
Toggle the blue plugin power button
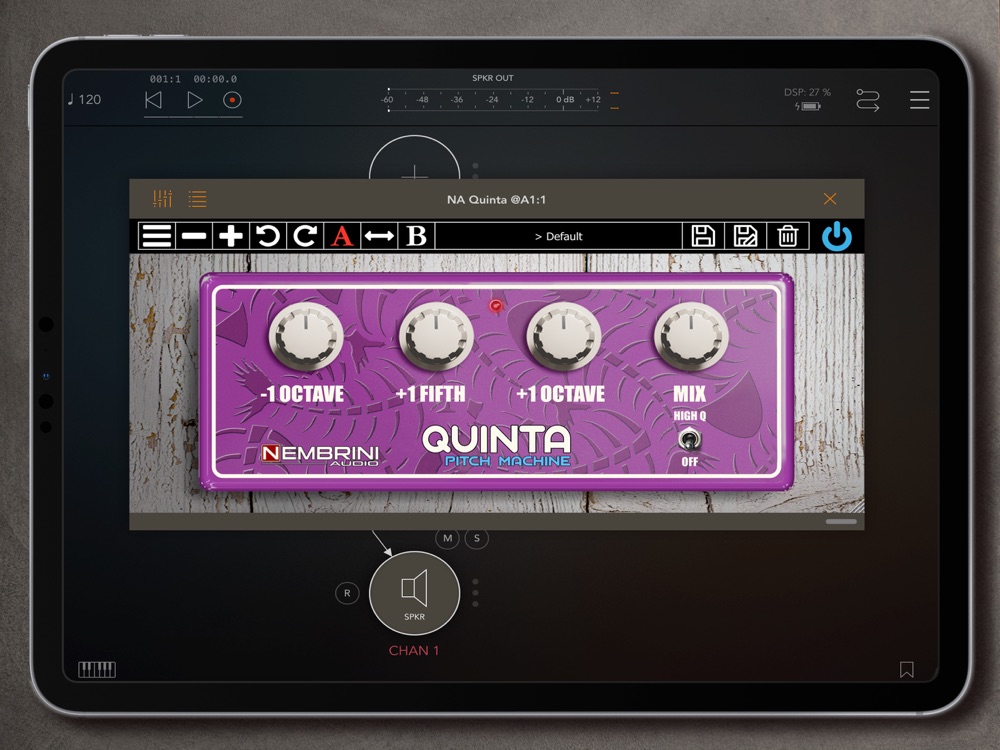point(837,237)
